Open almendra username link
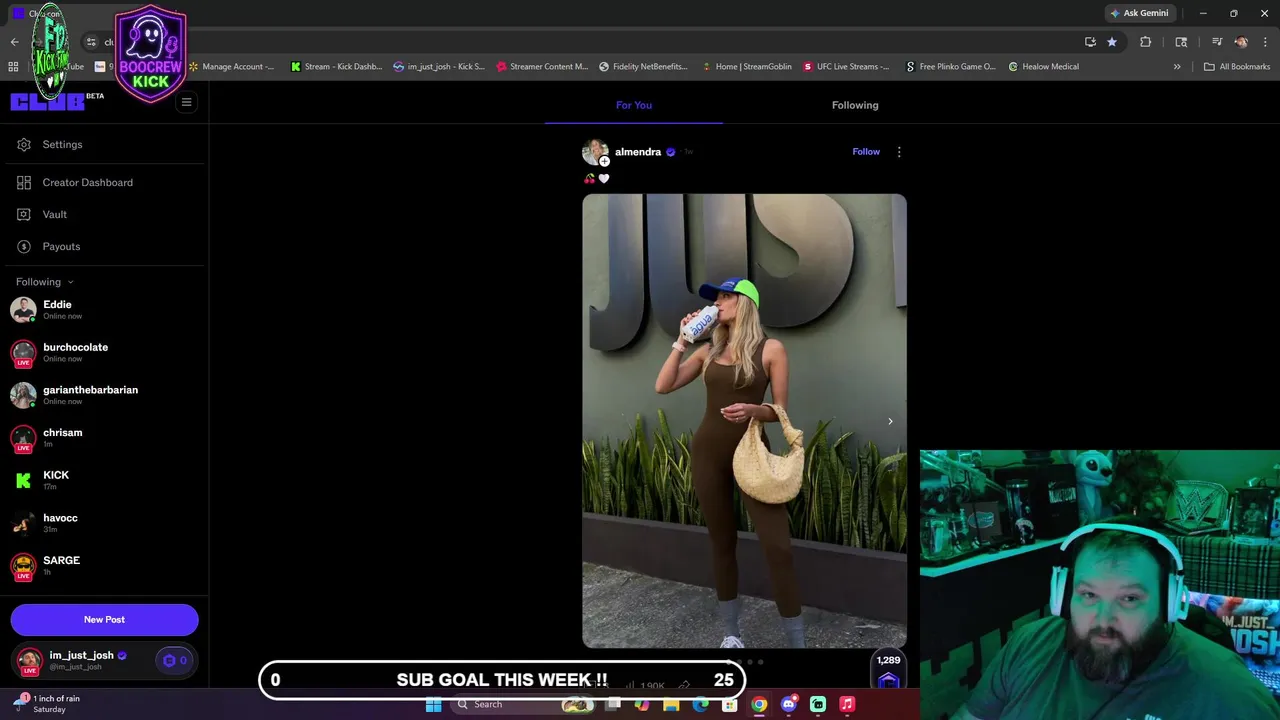 tap(638, 152)
